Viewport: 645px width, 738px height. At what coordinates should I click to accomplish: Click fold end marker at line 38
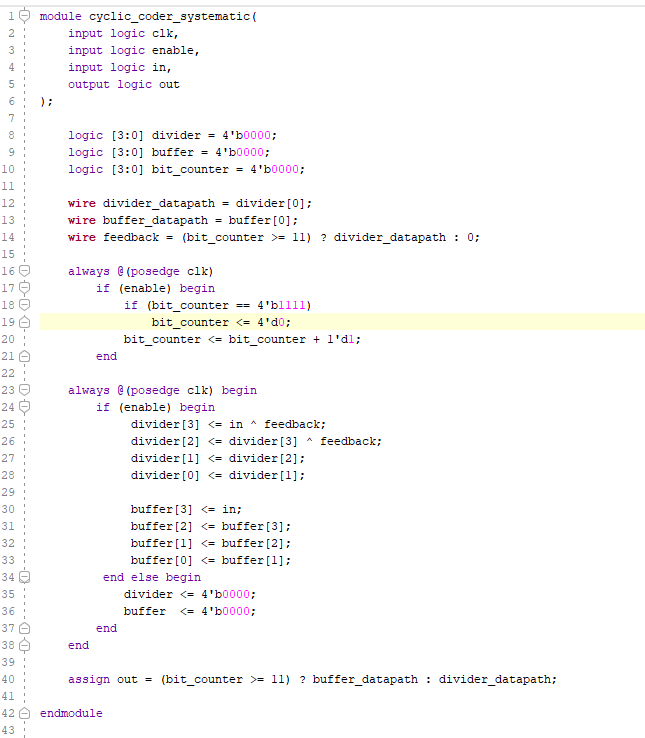click(x=24, y=645)
